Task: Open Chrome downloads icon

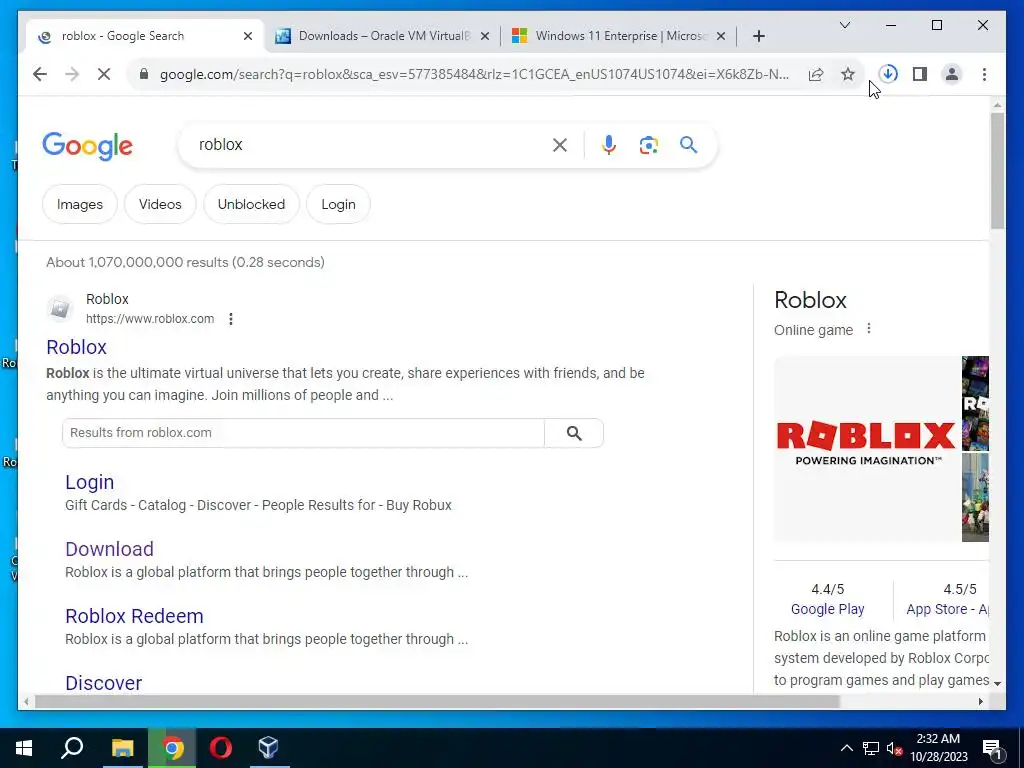Action: pyautogui.click(x=888, y=74)
